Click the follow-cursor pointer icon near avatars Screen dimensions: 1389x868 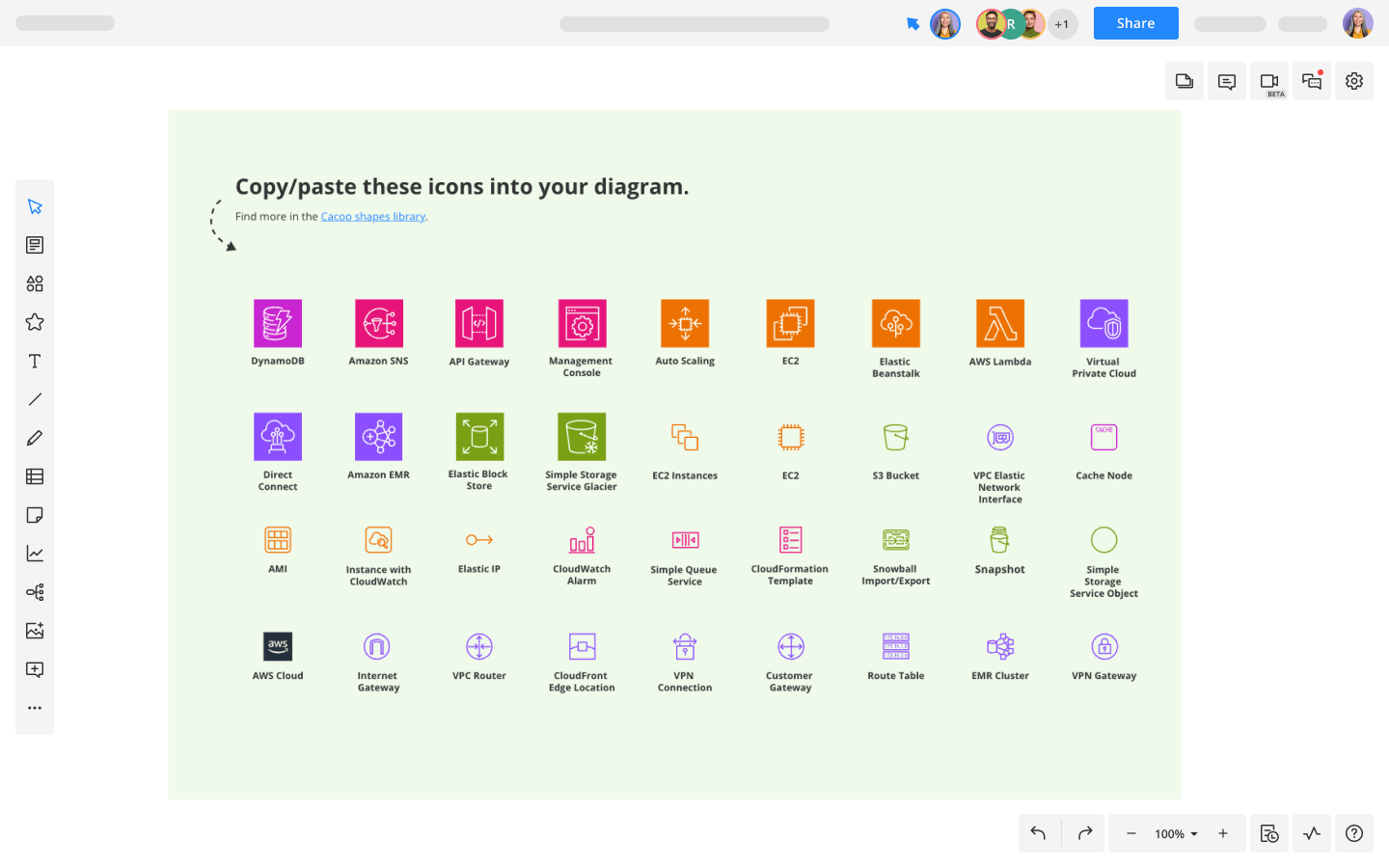(x=912, y=24)
